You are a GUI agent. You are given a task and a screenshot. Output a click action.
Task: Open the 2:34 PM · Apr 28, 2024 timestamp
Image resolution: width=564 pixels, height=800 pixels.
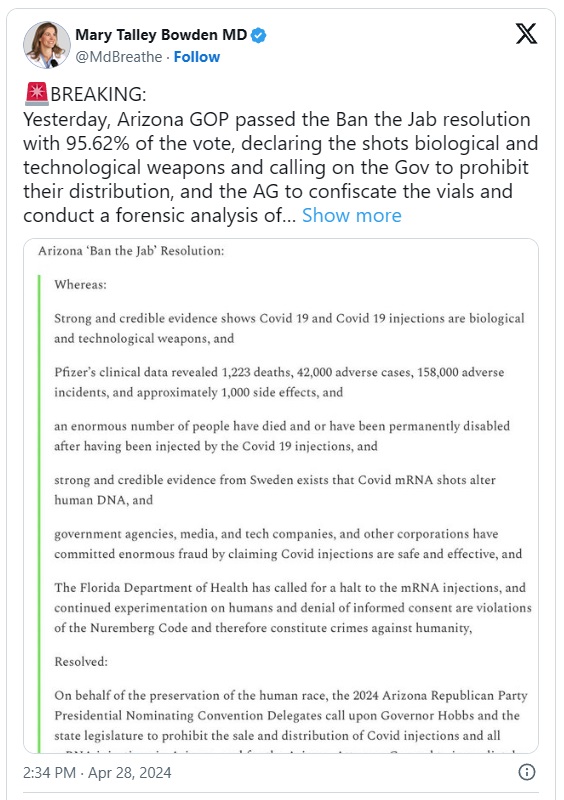(97, 772)
